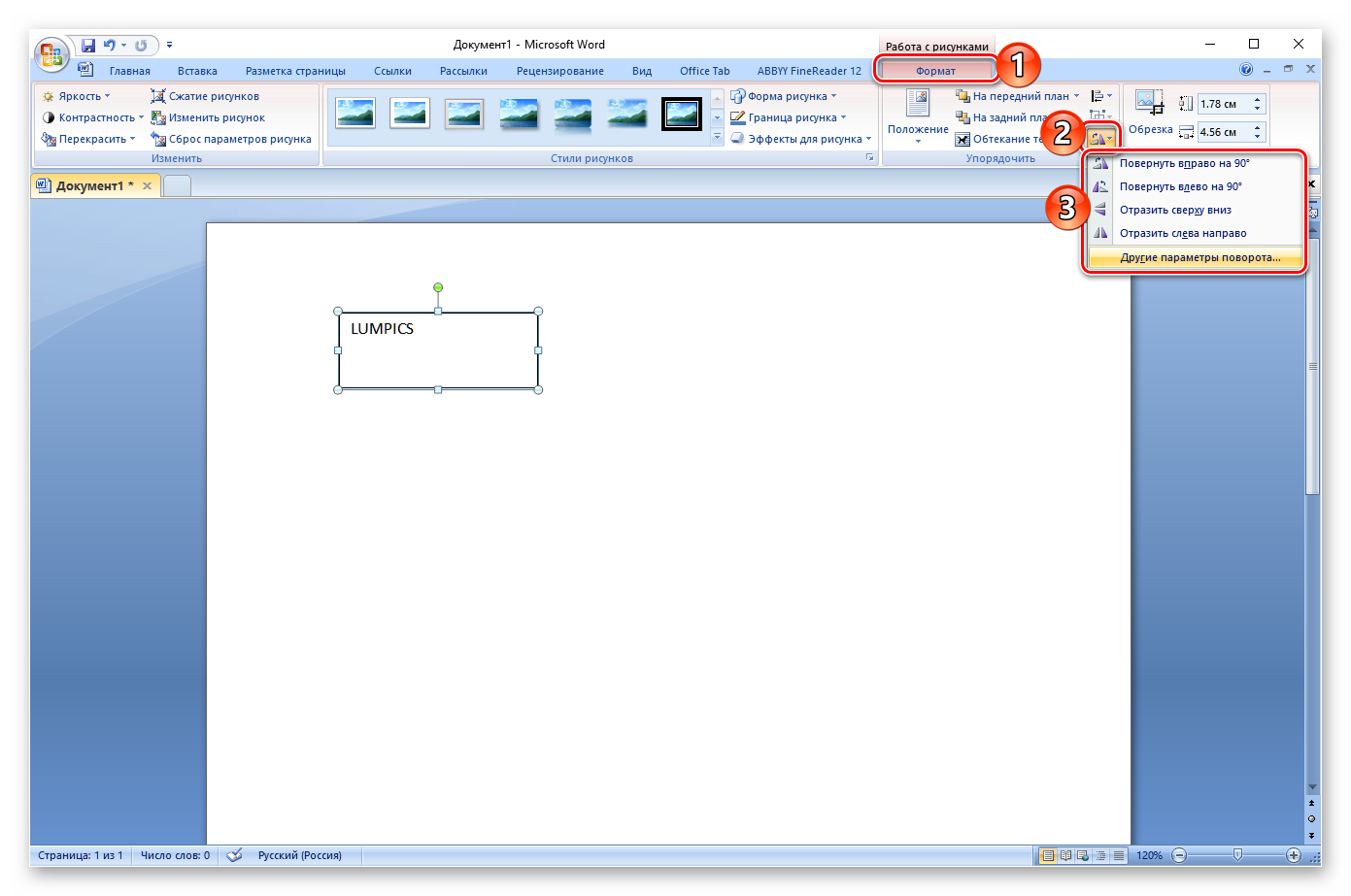
Task: Click the zoom slider handle
Action: coord(1237,855)
